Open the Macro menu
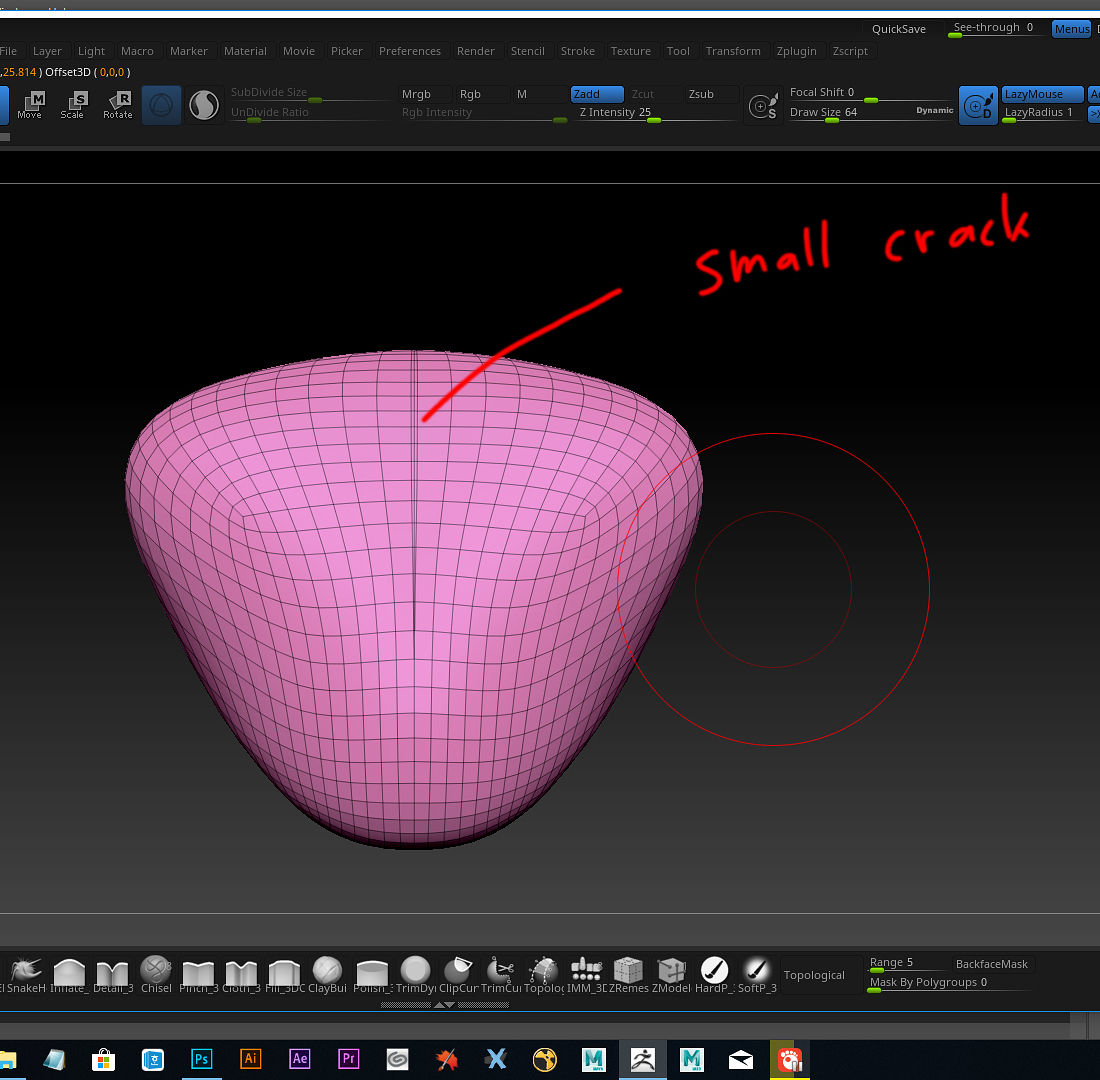The image size is (1100, 1080). [137, 51]
